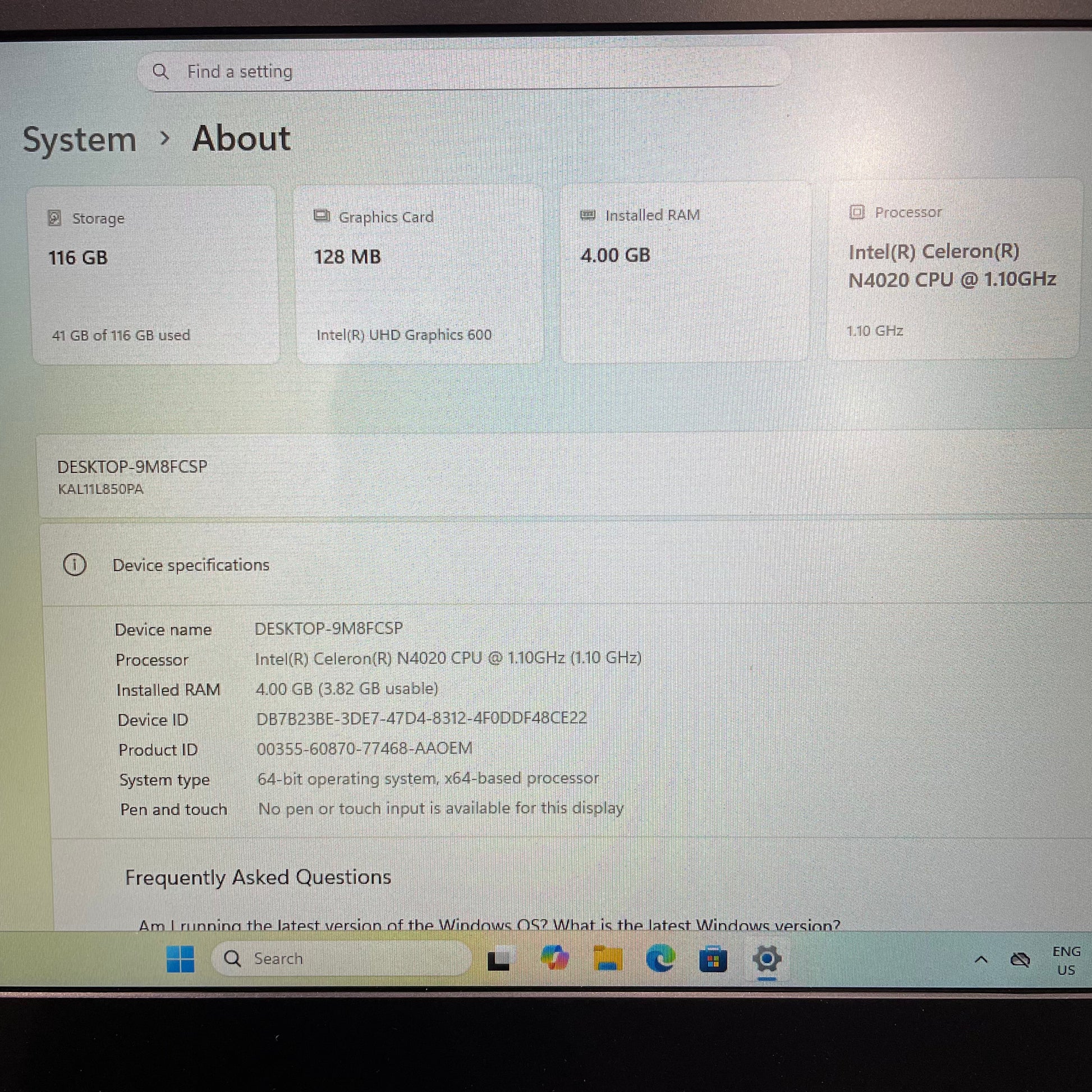Click the Processor chip icon
This screenshot has width=1092, height=1092.
click(x=857, y=212)
